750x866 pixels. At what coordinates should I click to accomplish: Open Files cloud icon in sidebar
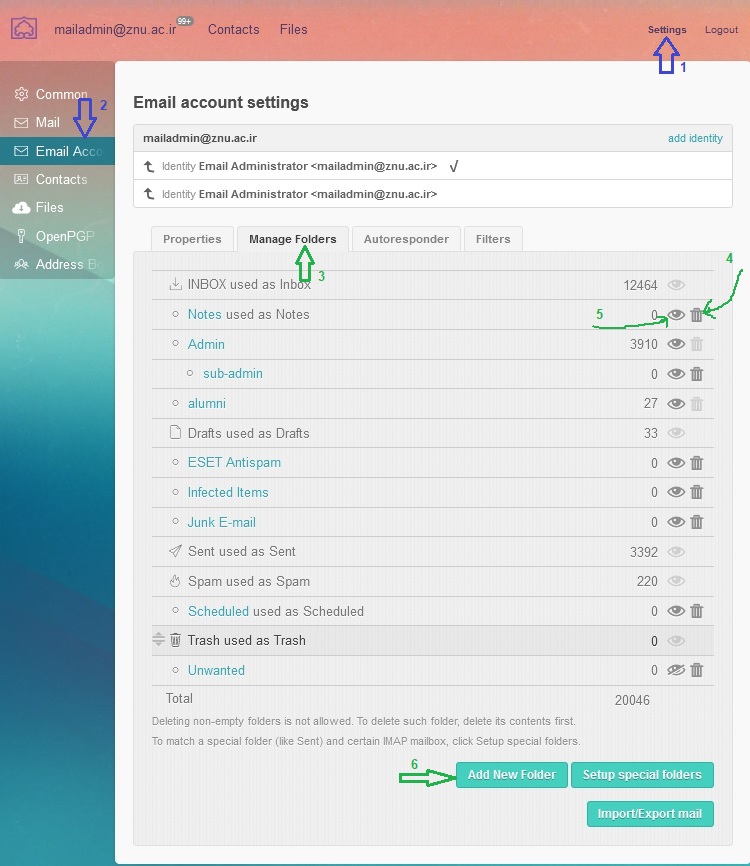(x=21, y=208)
